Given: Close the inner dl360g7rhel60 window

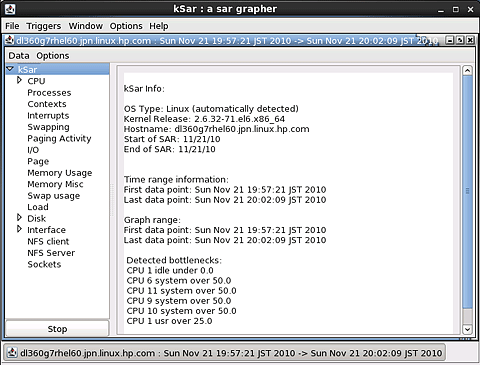Looking at the screenshot, I should pos(470,40).
